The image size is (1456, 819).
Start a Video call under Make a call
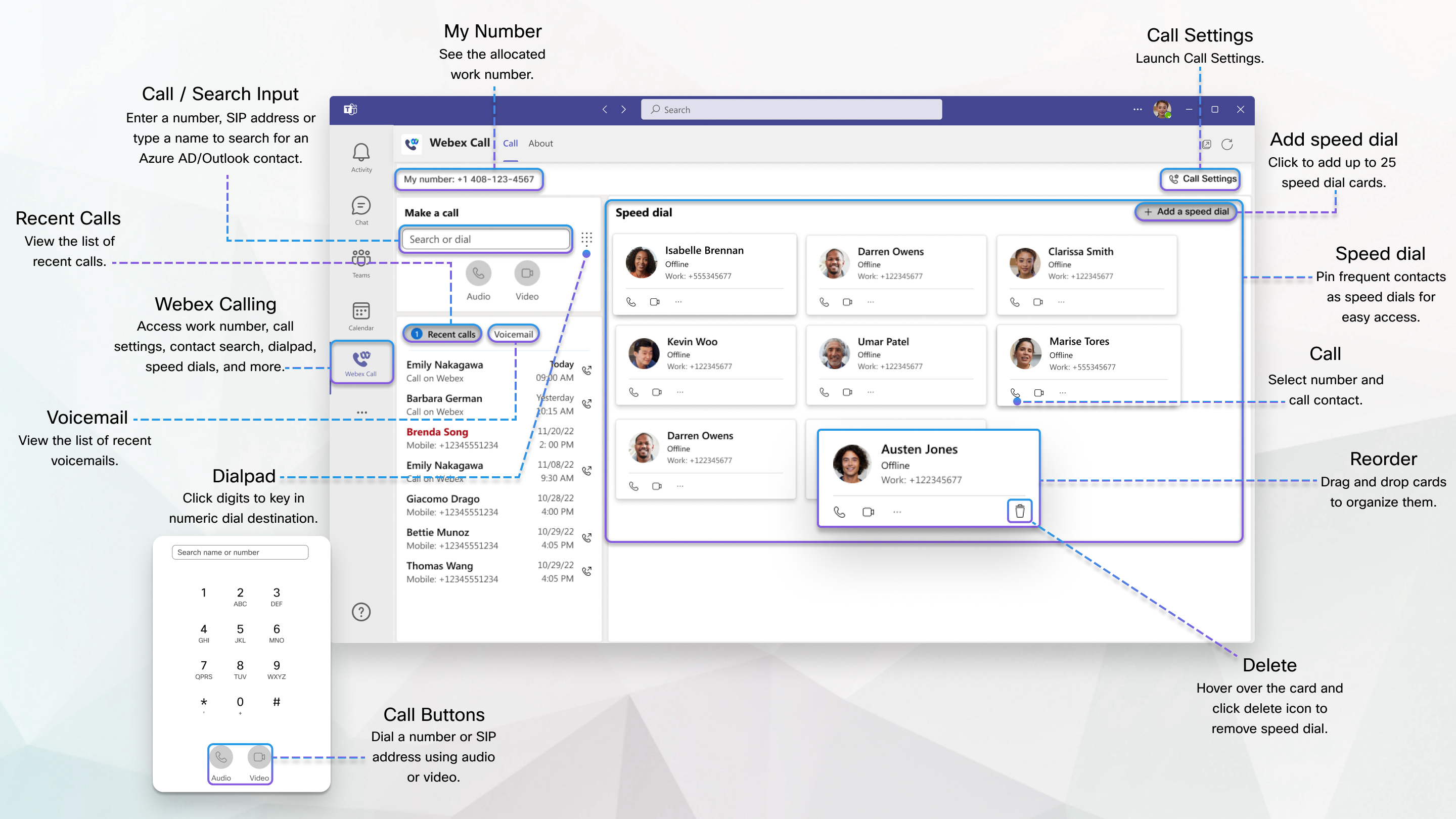point(527,273)
